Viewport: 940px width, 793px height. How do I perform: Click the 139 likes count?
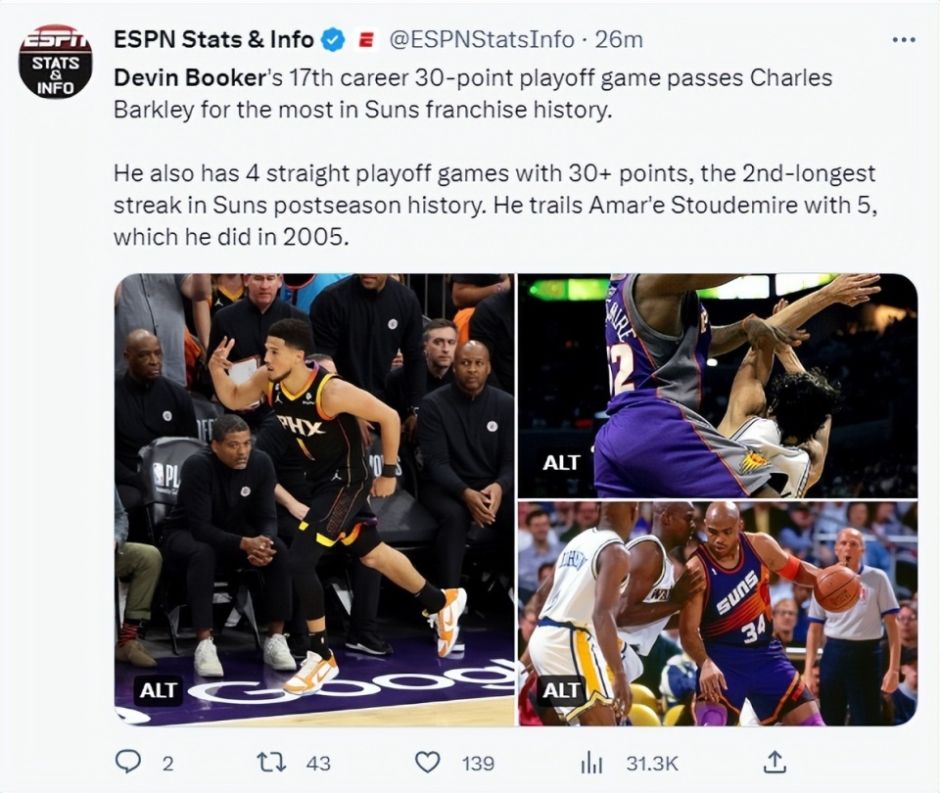[478, 763]
